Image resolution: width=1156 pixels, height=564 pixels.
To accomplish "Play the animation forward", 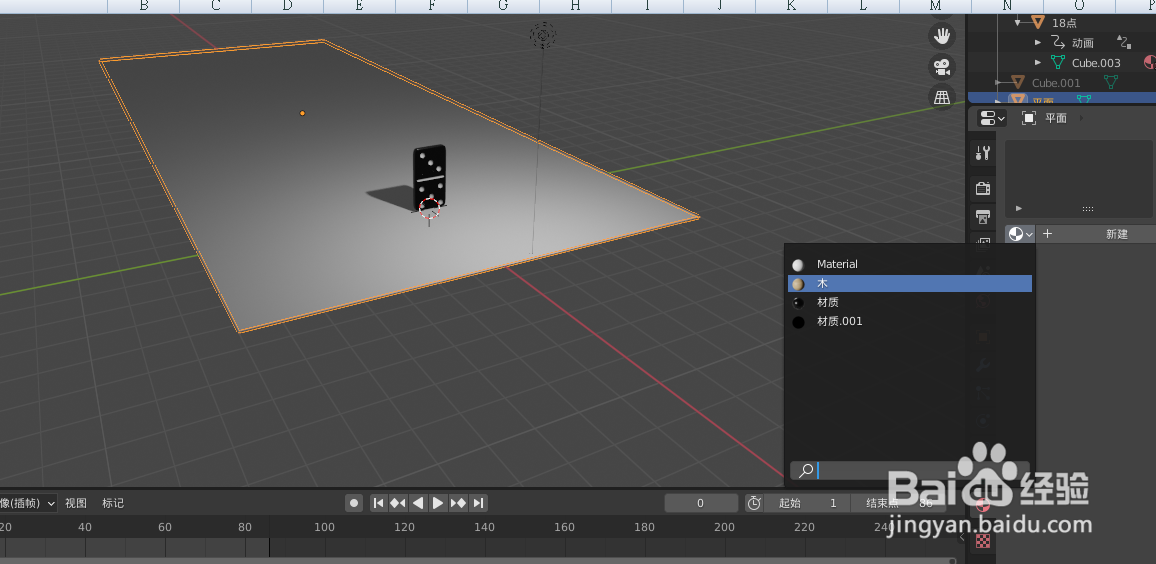I will pyautogui.click(x=438, y=503).
